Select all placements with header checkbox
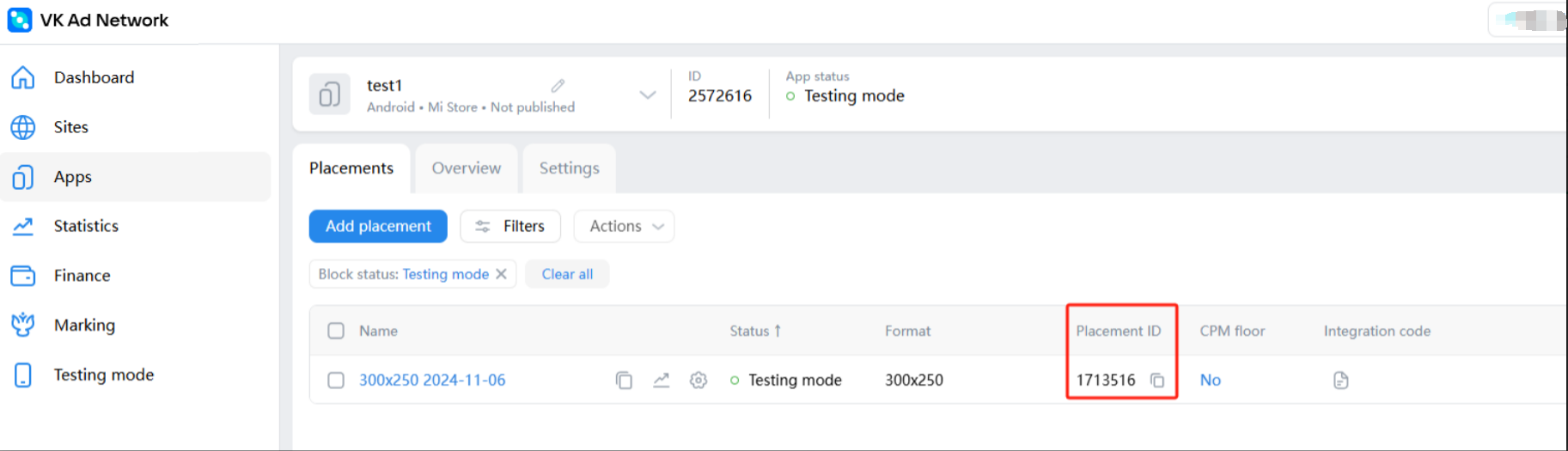The height and width of the screenshot is (451, 1568). coord(336,331)
